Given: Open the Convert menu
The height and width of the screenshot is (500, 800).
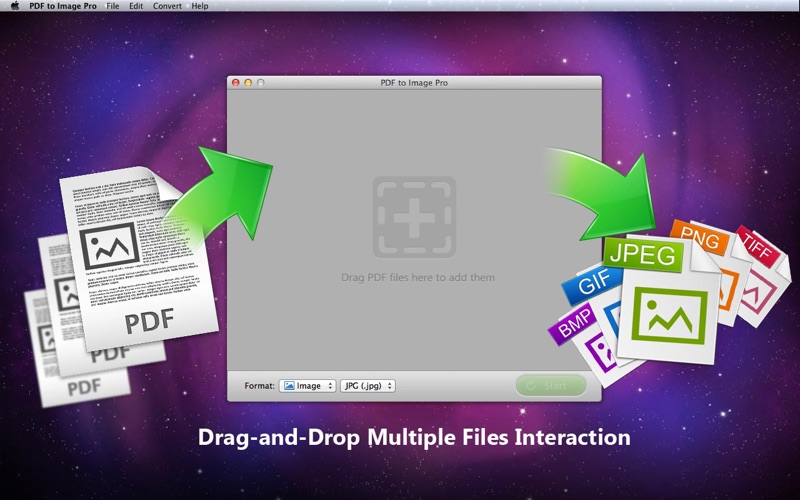Looking at the screenshot, I should [x=167, y=6].
